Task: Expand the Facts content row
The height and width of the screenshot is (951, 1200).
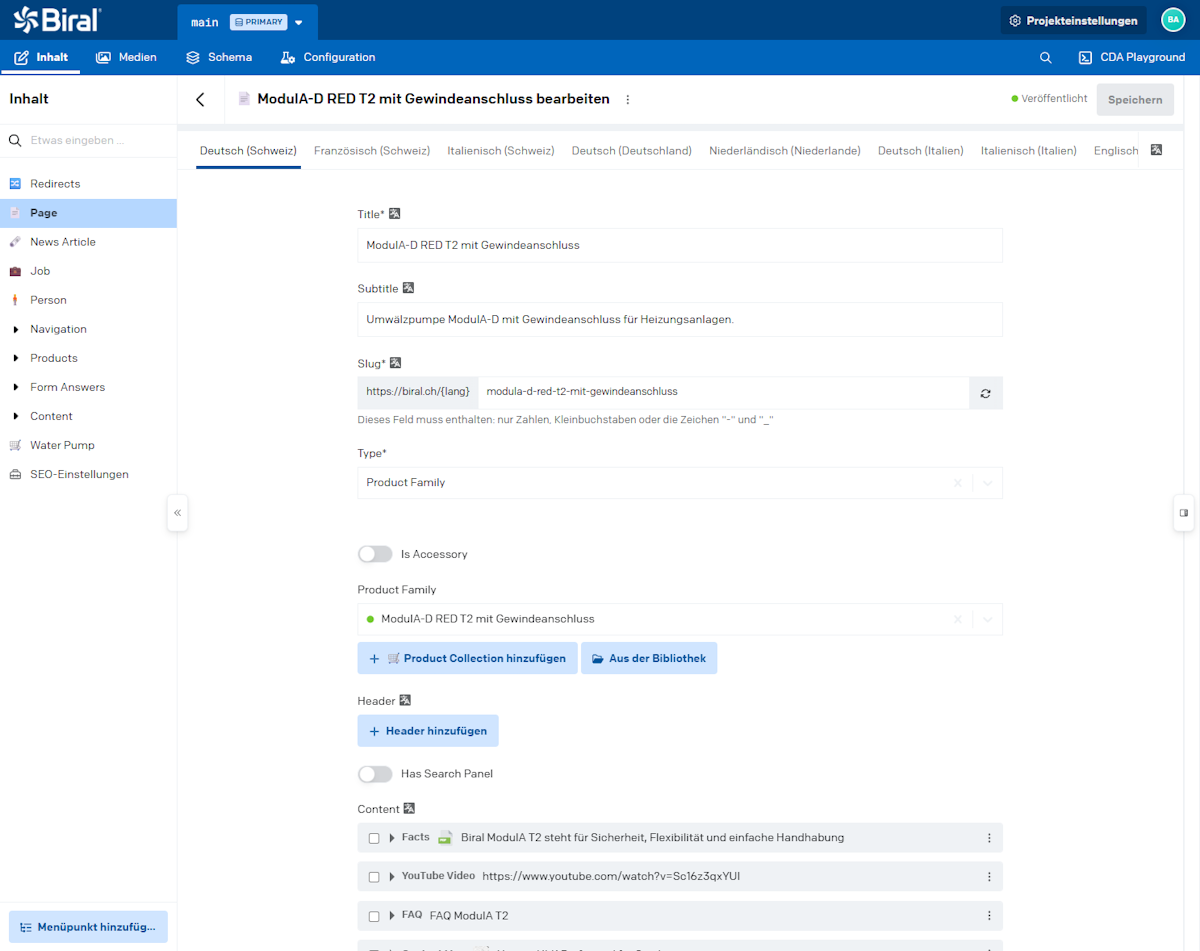Action: coord(392,838)
